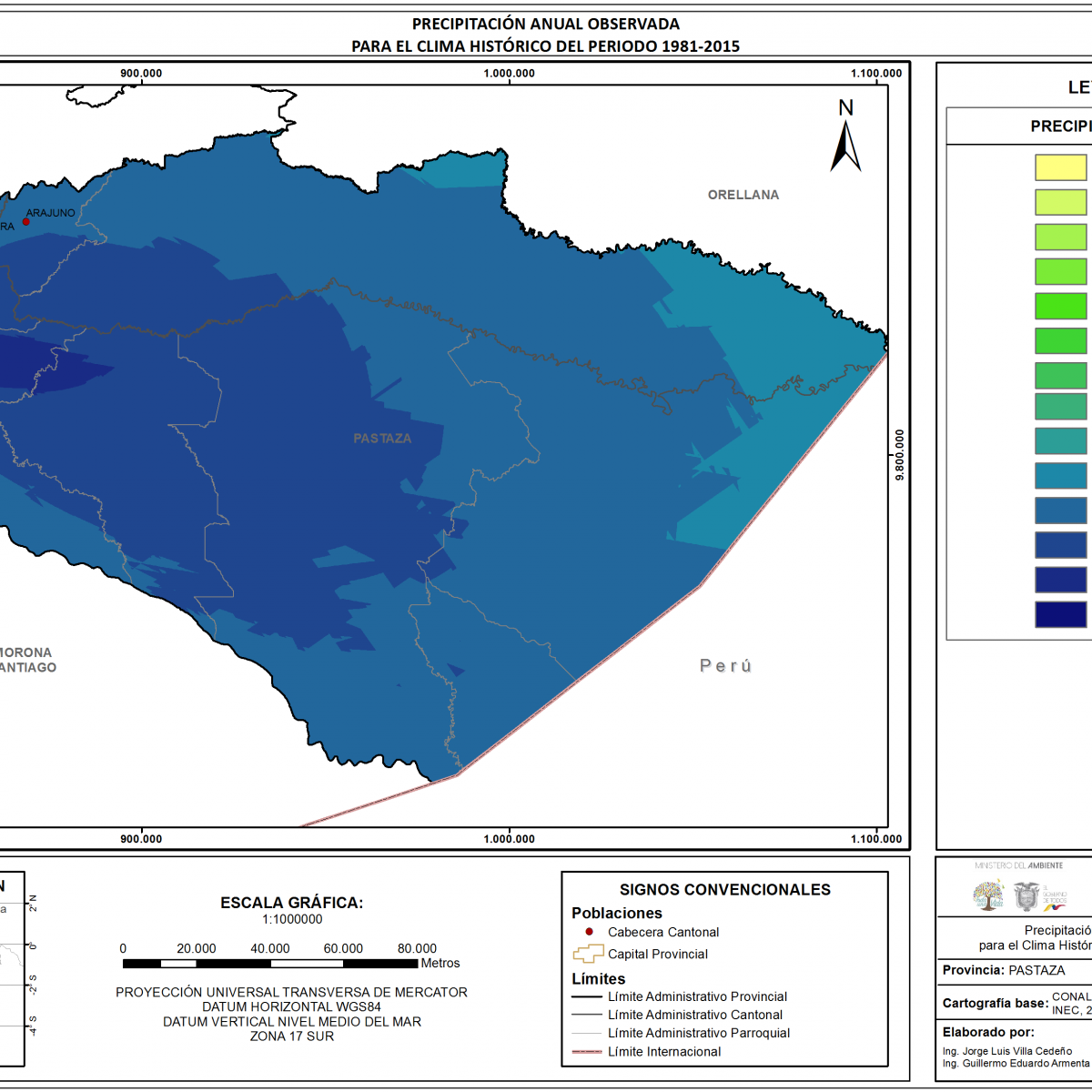Click the 80.000 scale bar value
Viewport: 1092px width, 1092px height.
pos(417,948)
